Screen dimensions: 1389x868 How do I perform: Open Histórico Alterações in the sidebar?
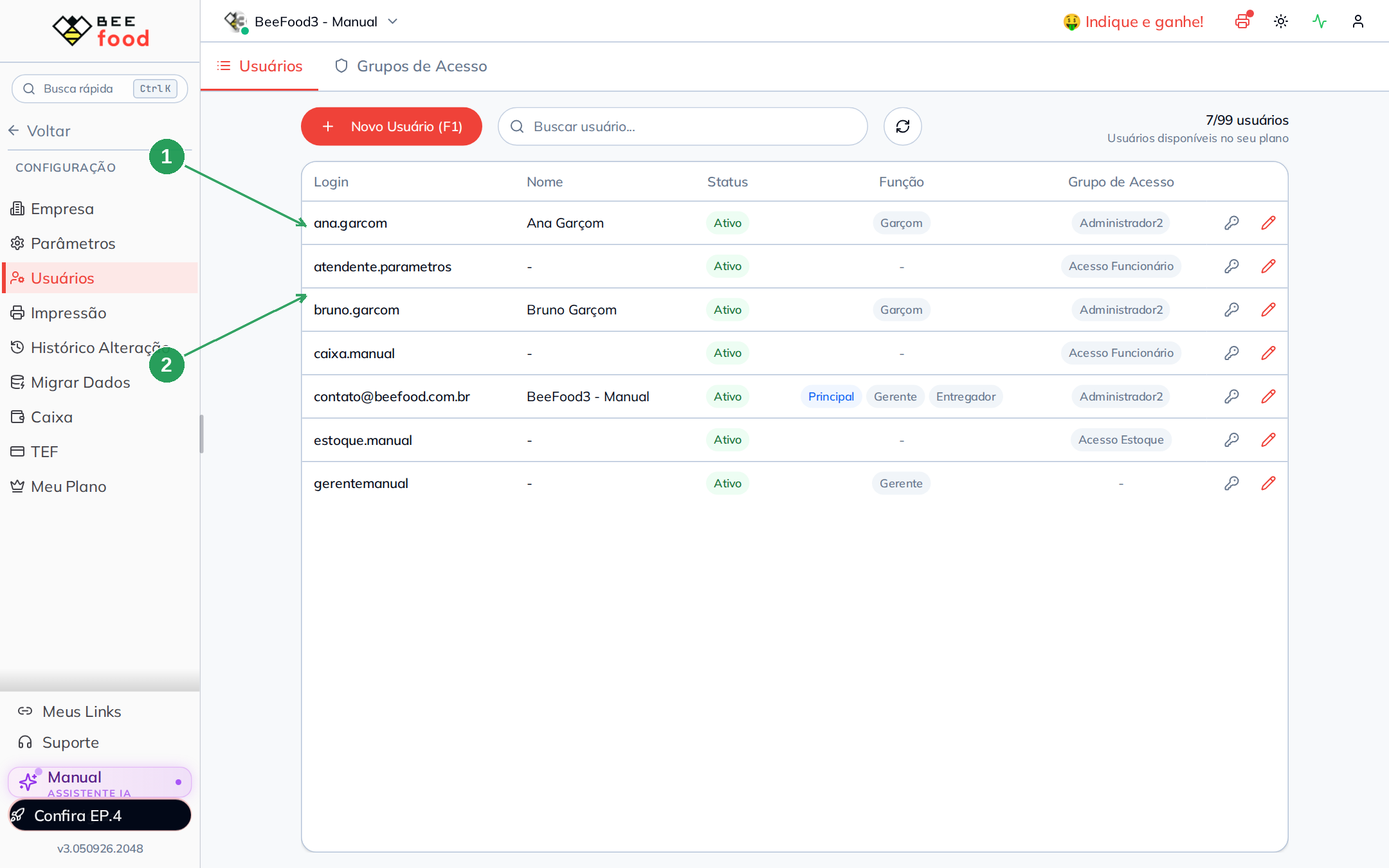tap(100, 348)
